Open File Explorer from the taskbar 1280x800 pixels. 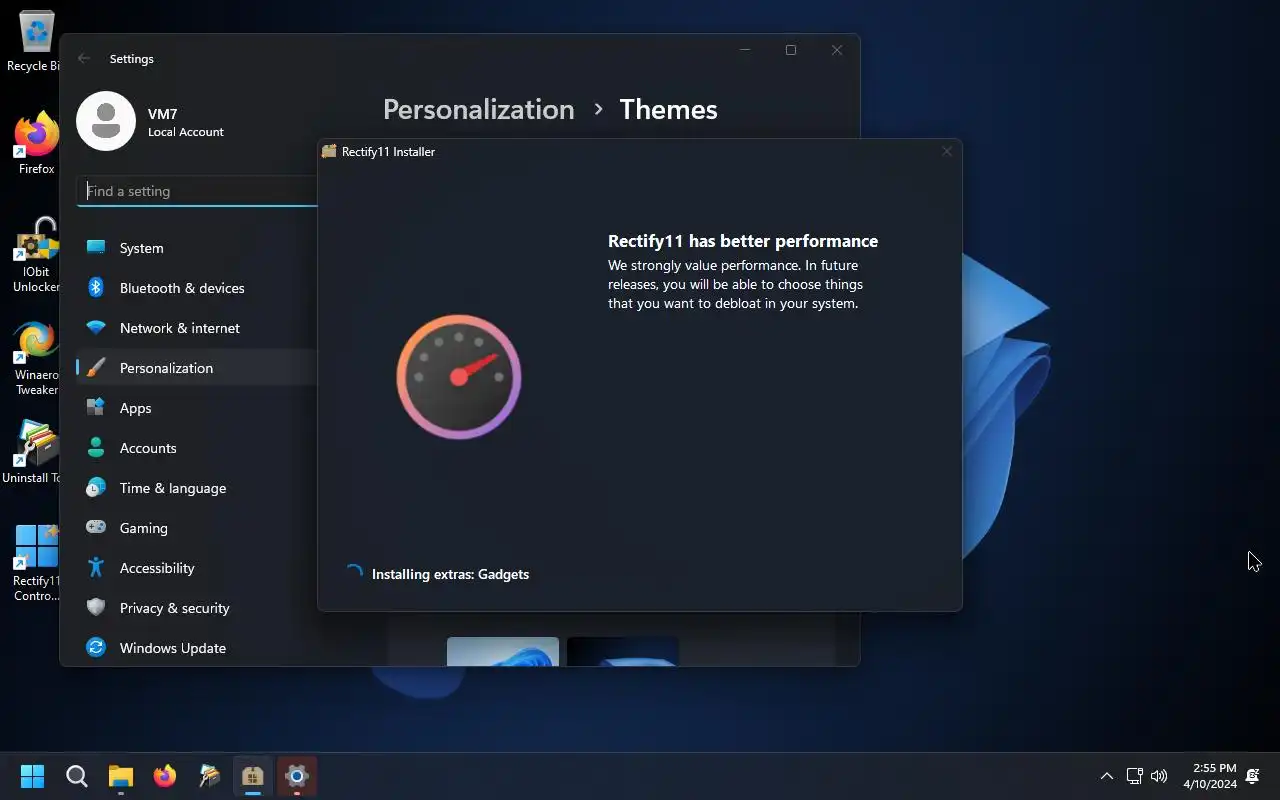tap(121, 776)
